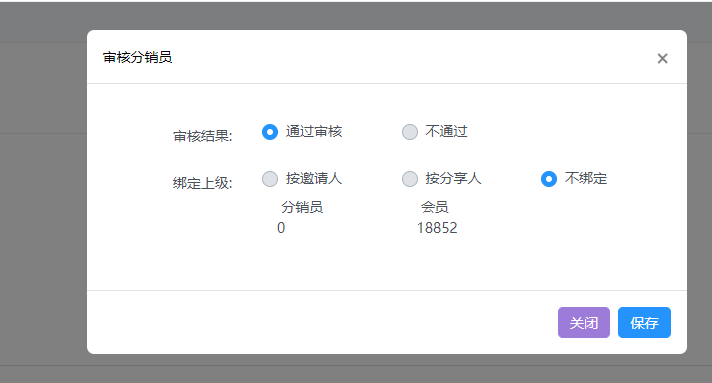Click the 通过审核 label text
Image resolution: width=712 pixels, height=383 pixels.
pos(314,132)
